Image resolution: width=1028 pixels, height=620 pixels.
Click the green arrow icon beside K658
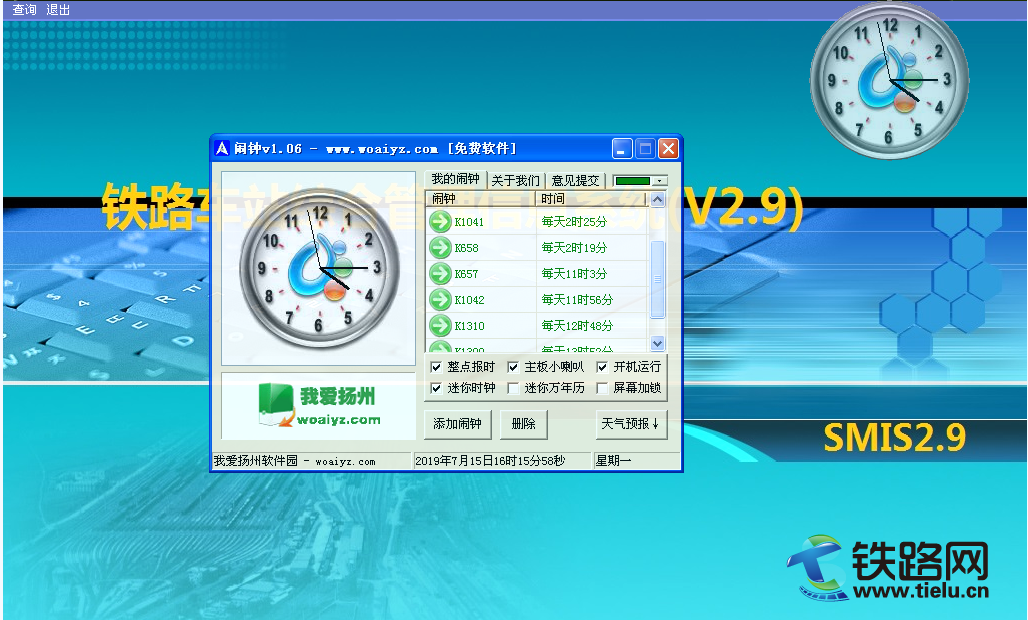click(x=440, y=248)
